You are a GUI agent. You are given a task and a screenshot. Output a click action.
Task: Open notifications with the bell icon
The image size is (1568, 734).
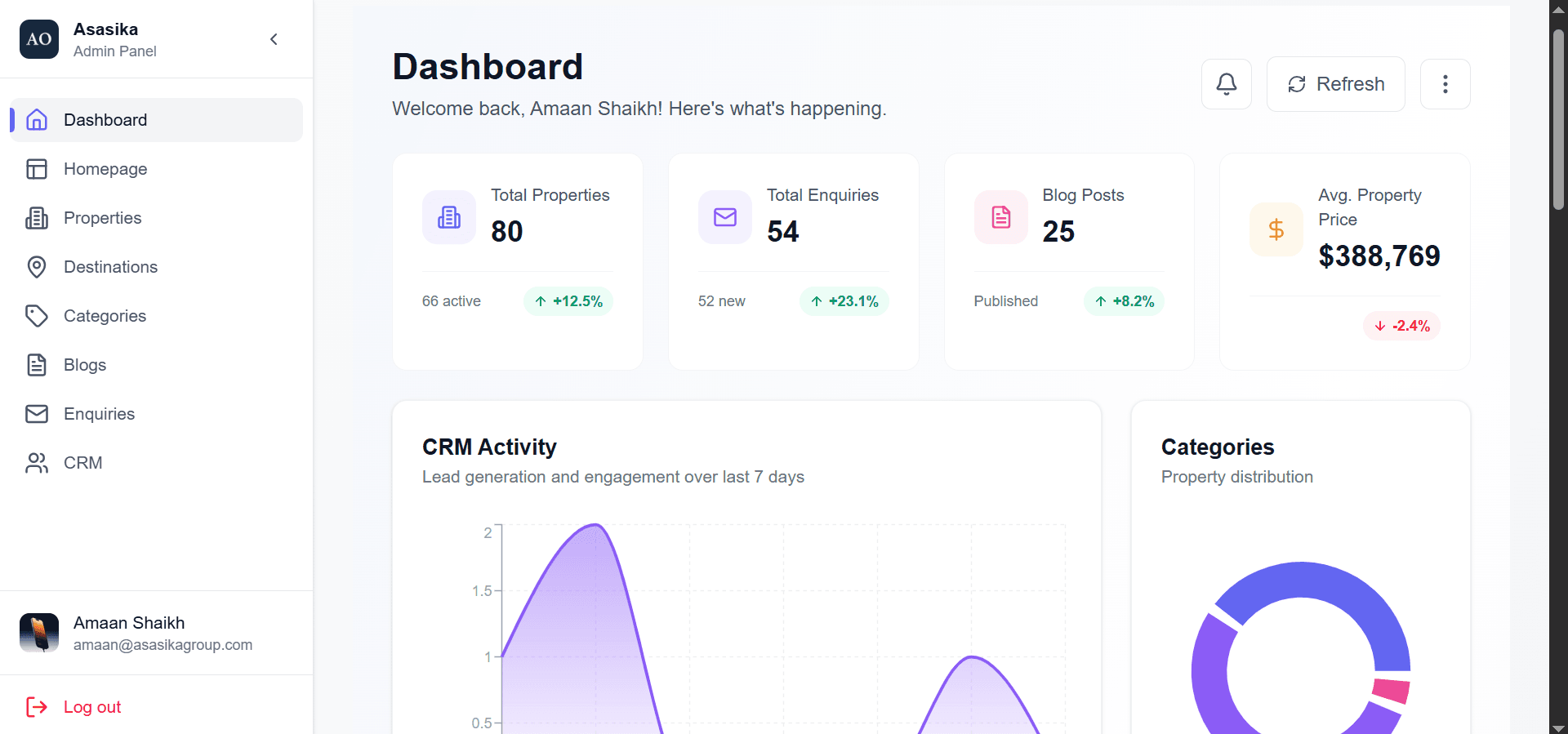click(x=1227, y=84)
